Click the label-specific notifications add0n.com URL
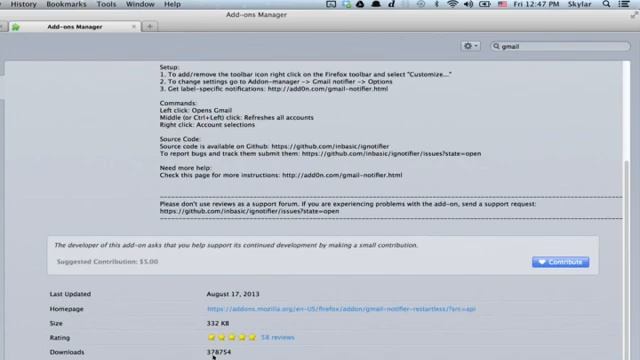This screenshot has height=360, width=640. (x=328, y=89)
